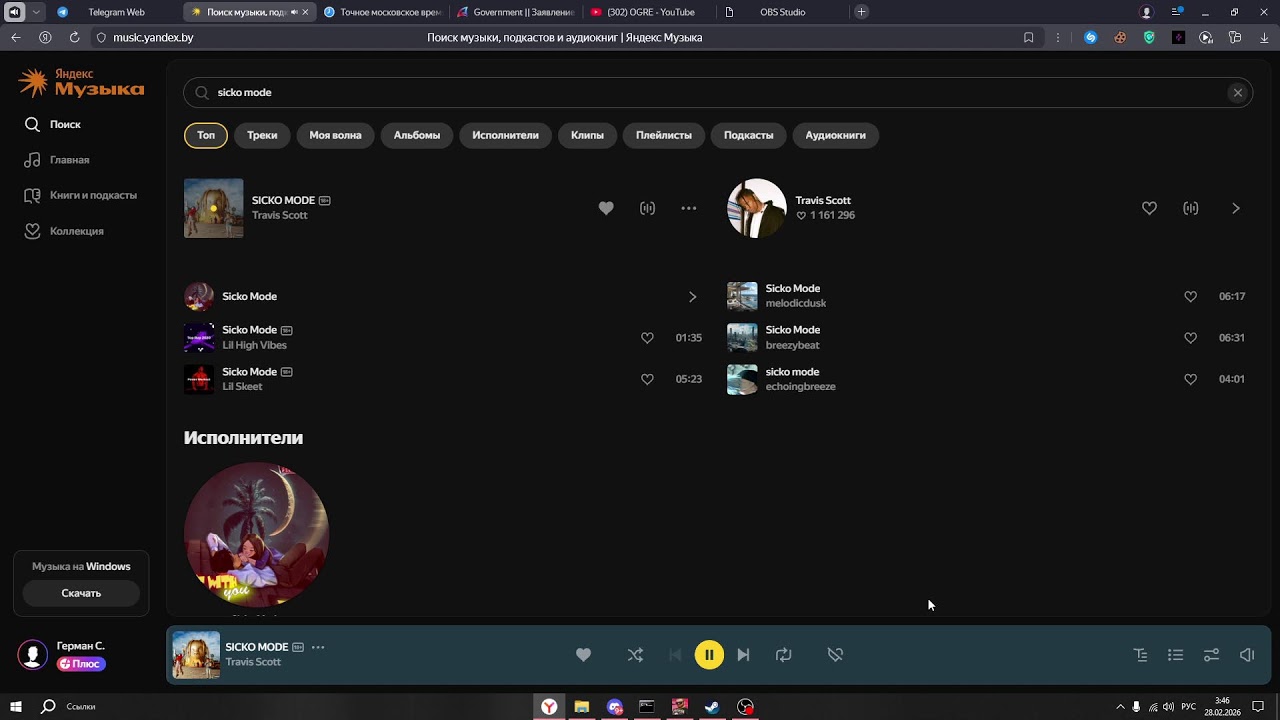
Task: Show lyrics for the playing track
Action: tap(1140, 655)
